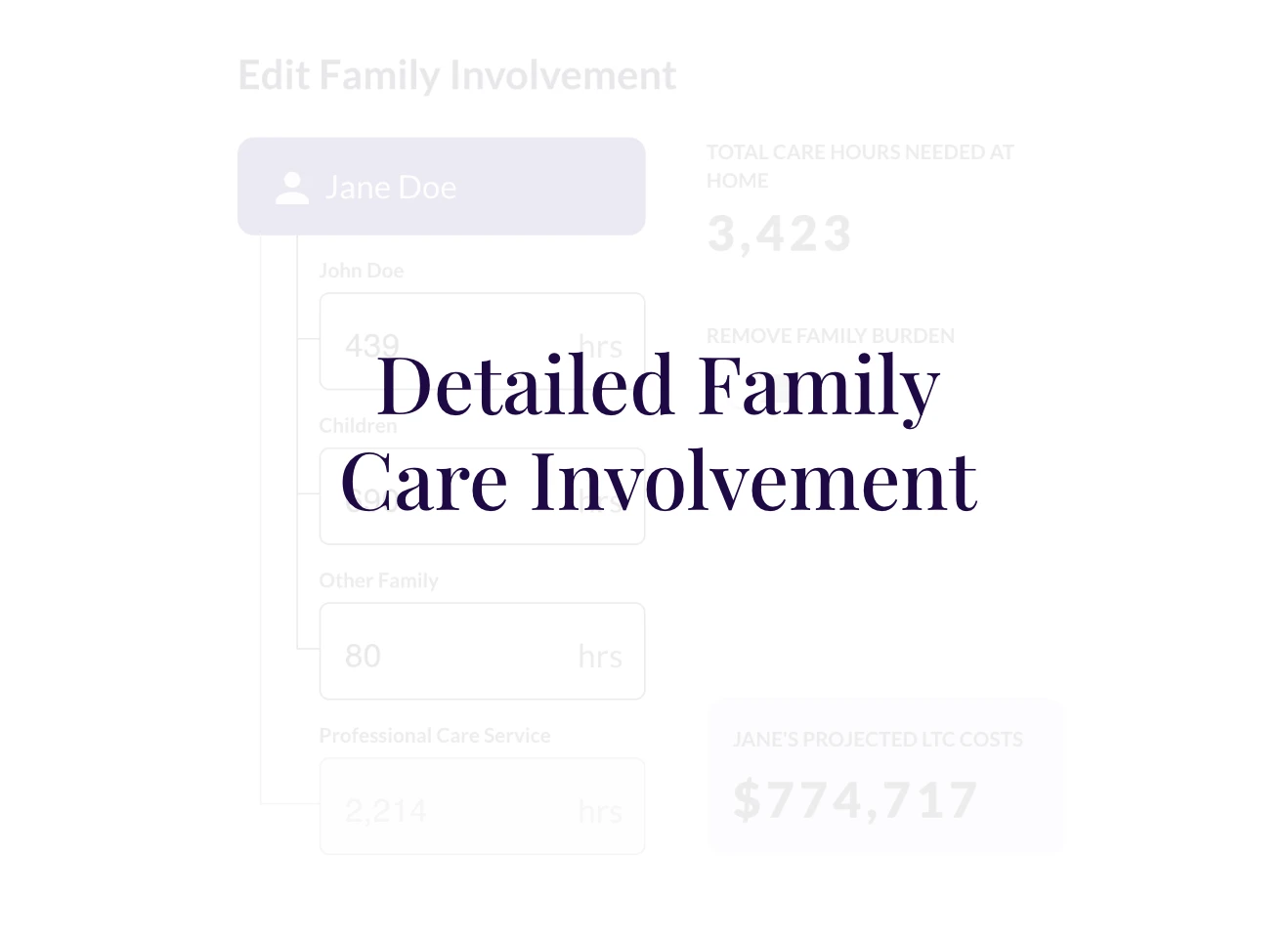This screenshot has width=1288, height=938.
Task: Click the hrs label in Other Family field
Action: coord(599,656)
